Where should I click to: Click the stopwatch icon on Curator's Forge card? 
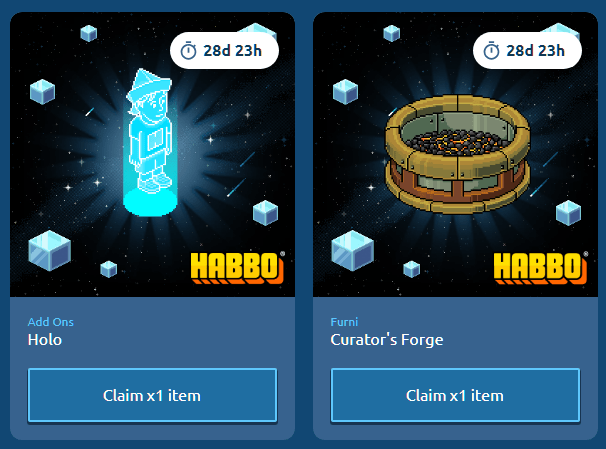492,51
